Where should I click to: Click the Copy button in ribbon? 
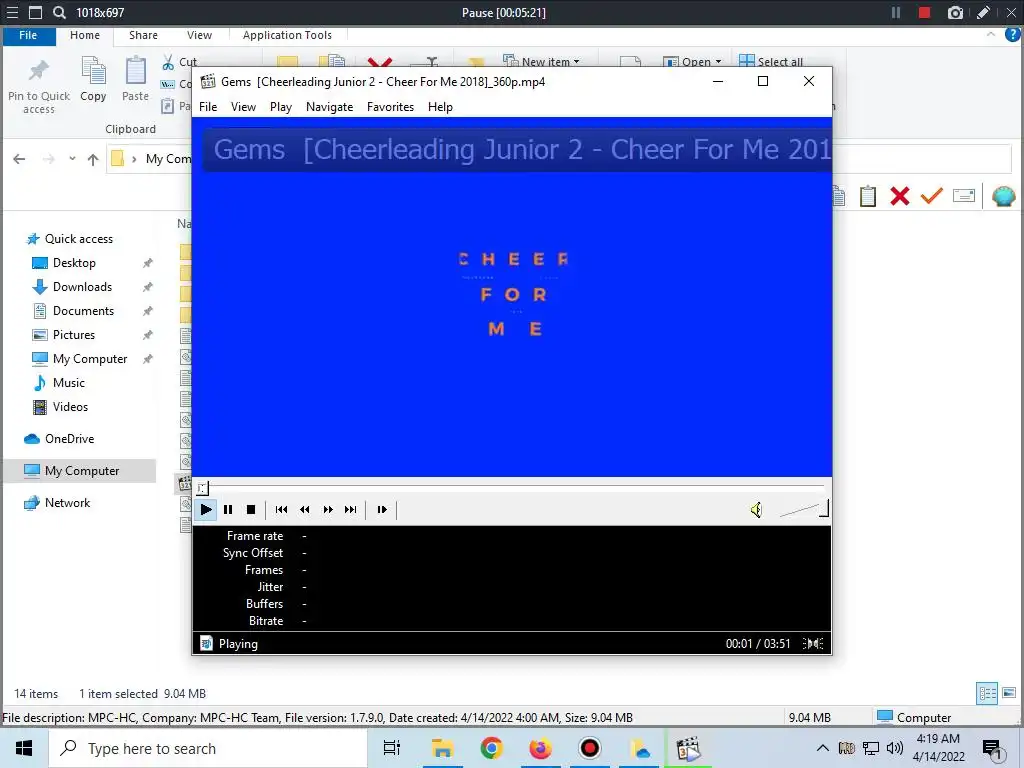pos(93,80)
